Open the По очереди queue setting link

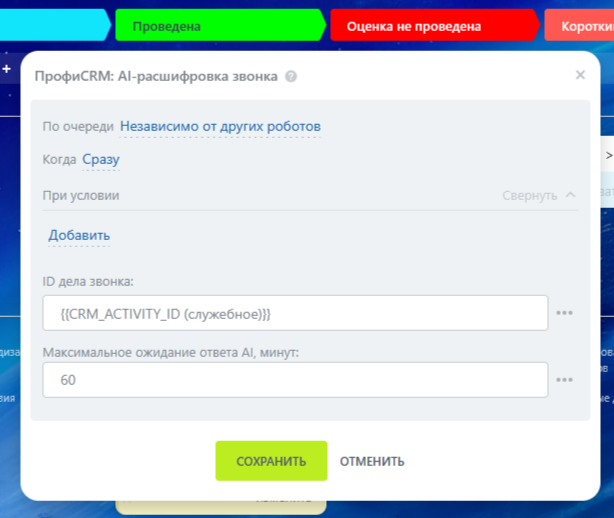click(x=220, y=126)
